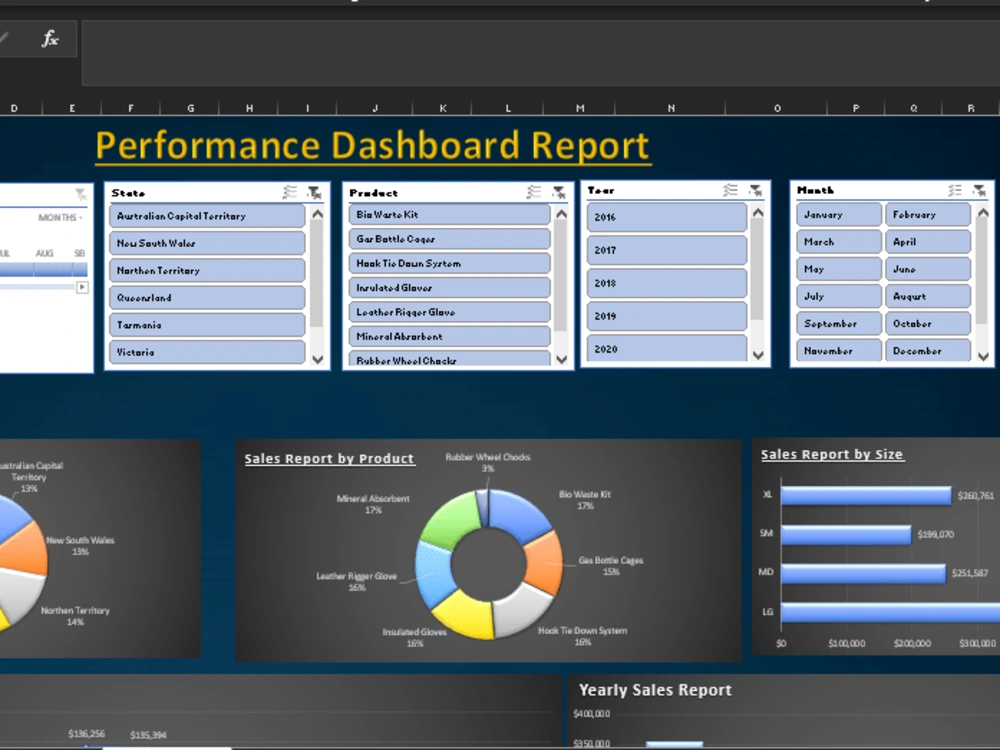
Task: Click the State slicer scroll-up arrow
Action: (x=317, y=214)
